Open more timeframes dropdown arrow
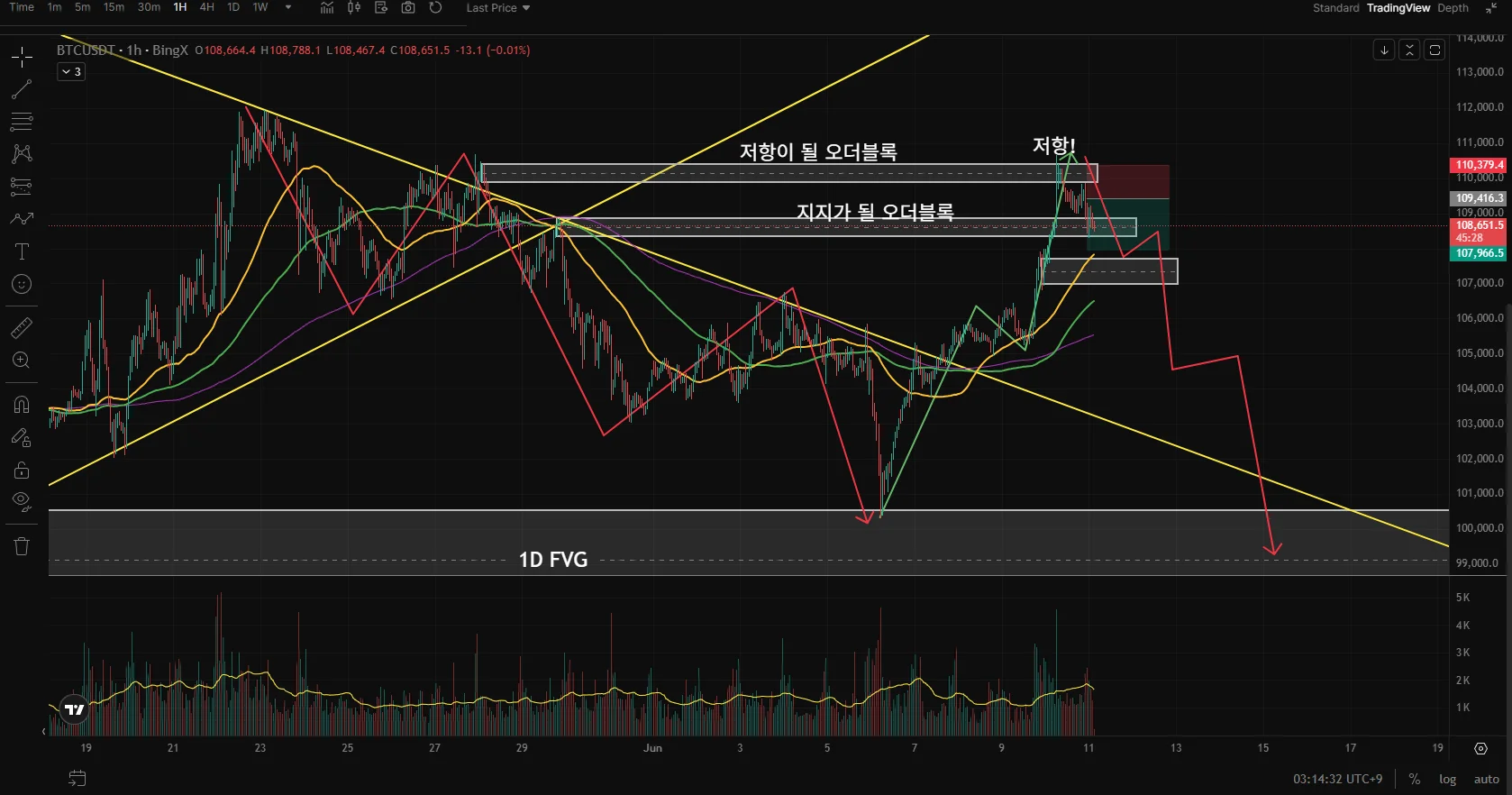This screenshot has height=795, width=1512. click(x=288, y=8)
